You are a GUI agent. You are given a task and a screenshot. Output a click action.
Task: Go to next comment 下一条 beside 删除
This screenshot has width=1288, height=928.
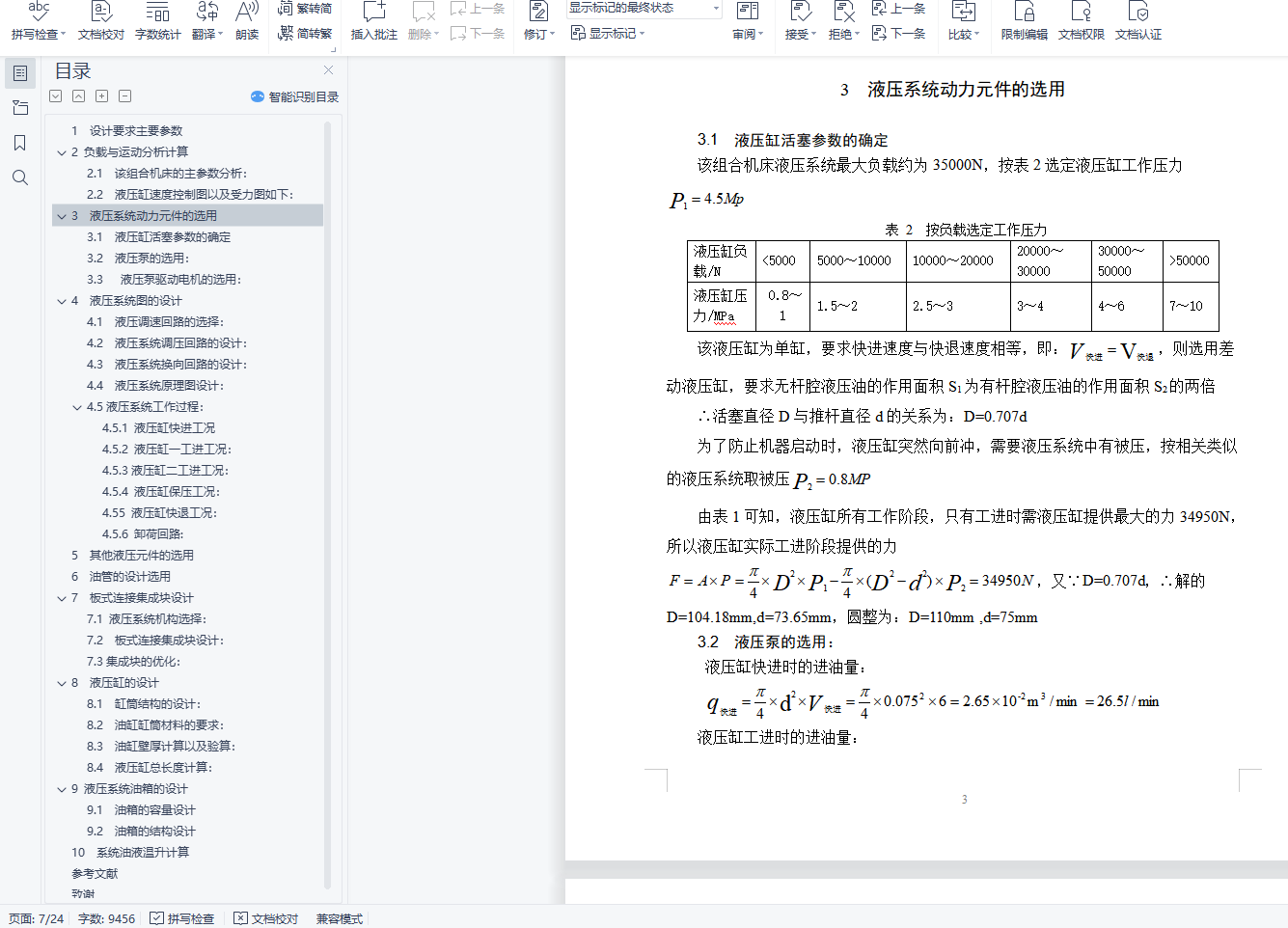pyautogui.click(x=478, y=33)
